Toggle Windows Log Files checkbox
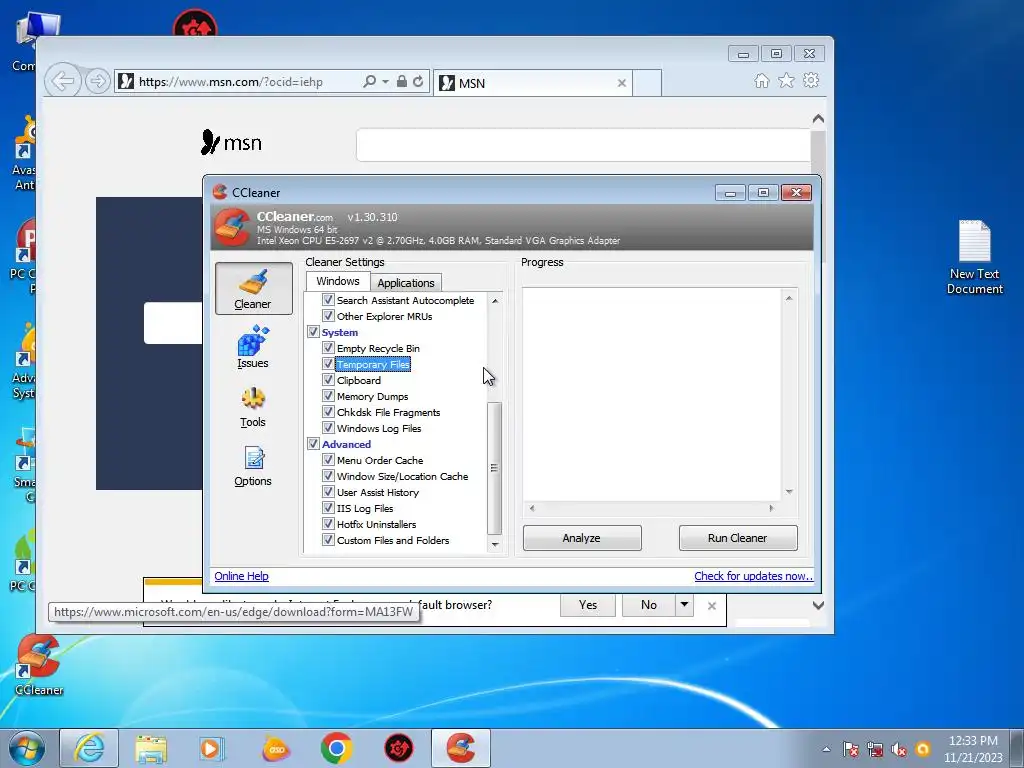The image size is (1024, 768). tap(328, 428)
